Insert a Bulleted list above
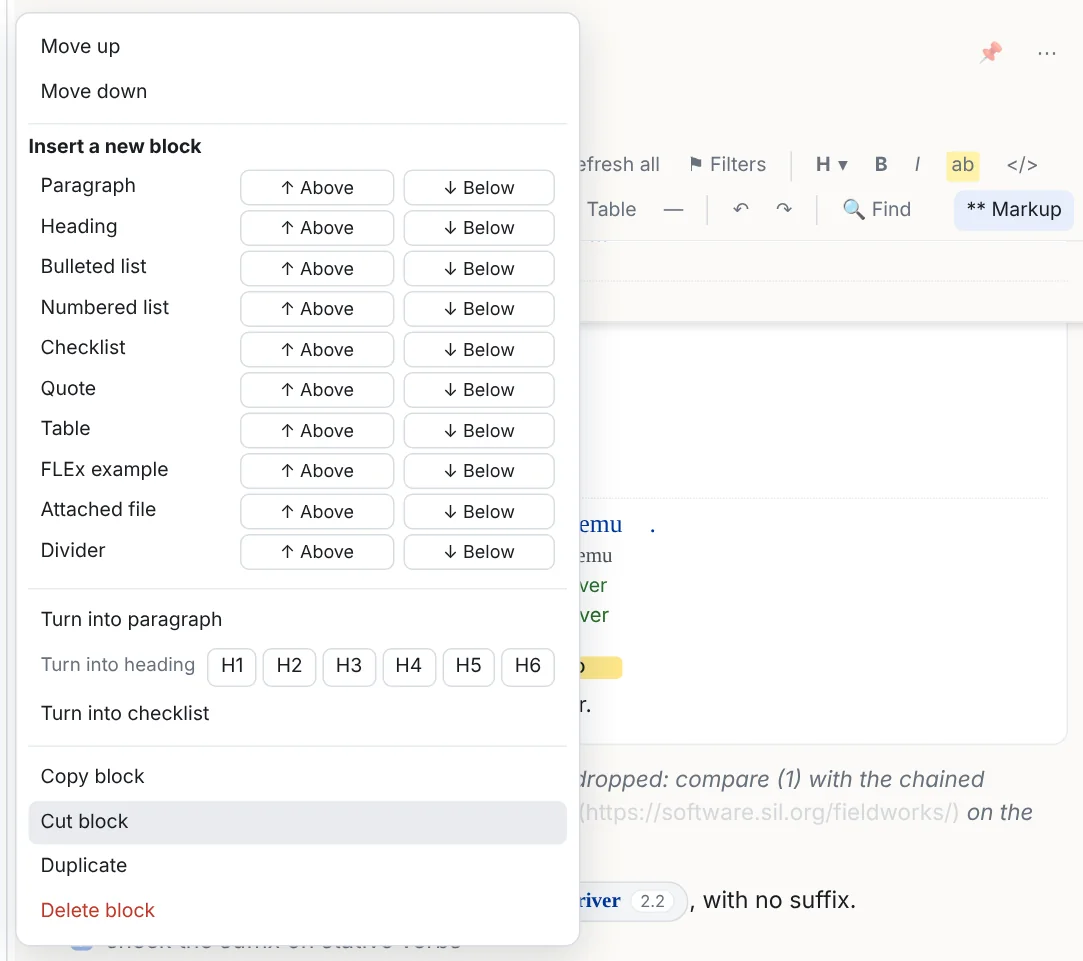Screen dimensions: 1083x961 coord(317,269)
